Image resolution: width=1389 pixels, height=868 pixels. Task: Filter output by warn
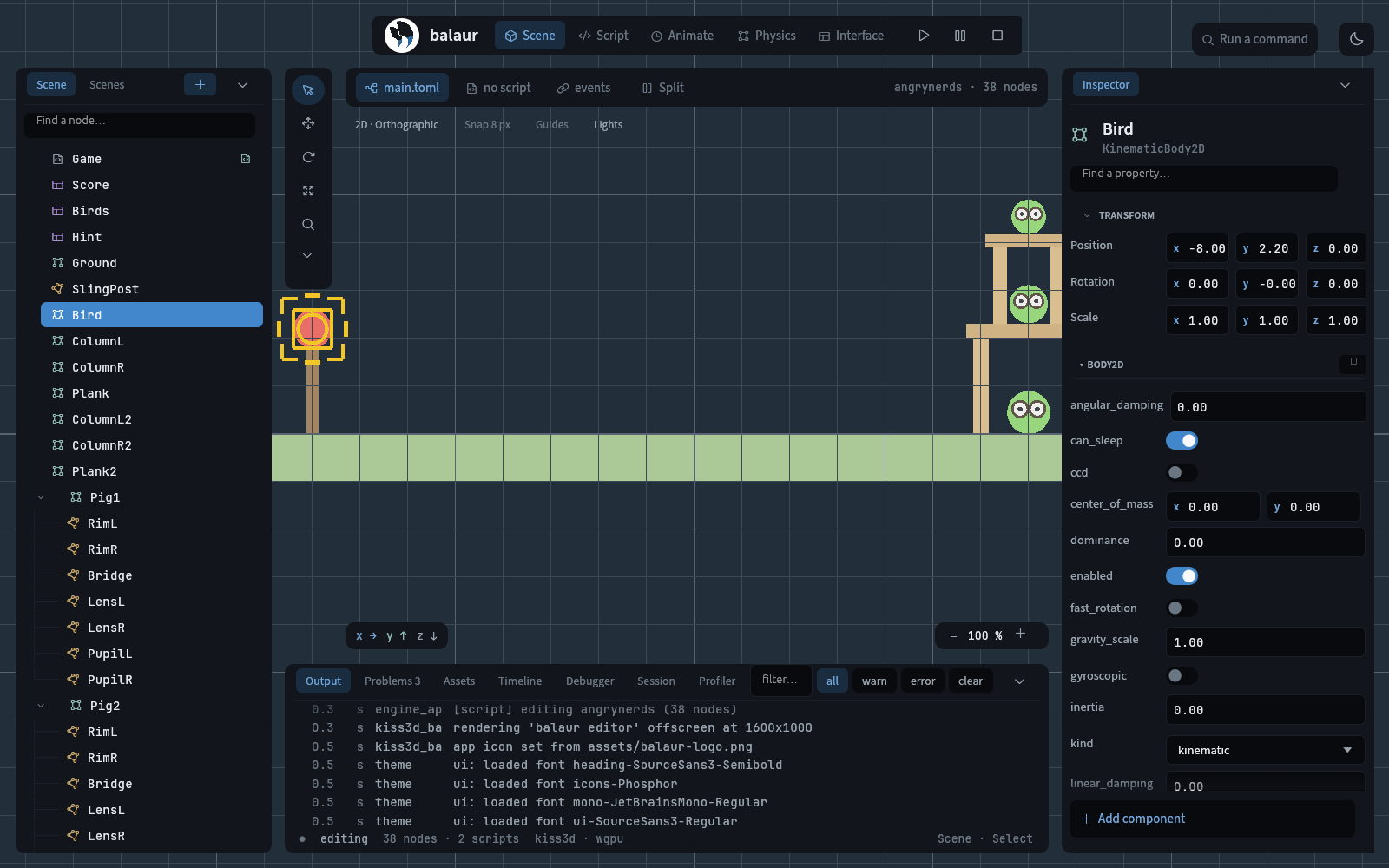874,681
